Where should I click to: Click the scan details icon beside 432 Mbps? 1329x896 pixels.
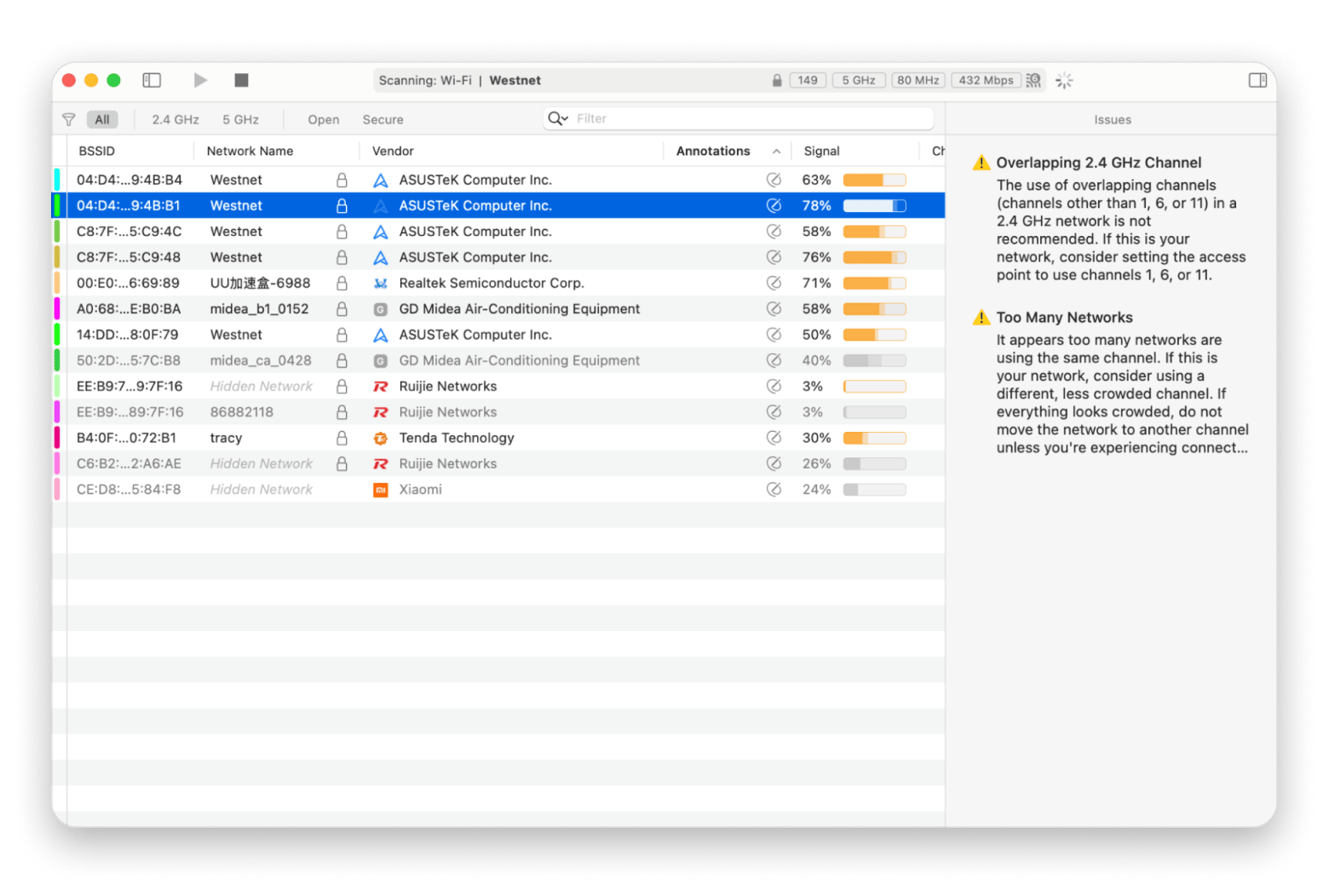tap(1033, 81)
